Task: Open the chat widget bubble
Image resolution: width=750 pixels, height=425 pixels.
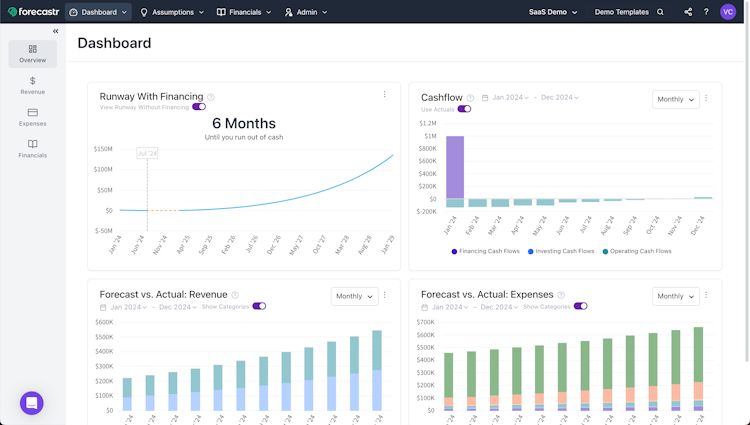Action: [32, 403]
